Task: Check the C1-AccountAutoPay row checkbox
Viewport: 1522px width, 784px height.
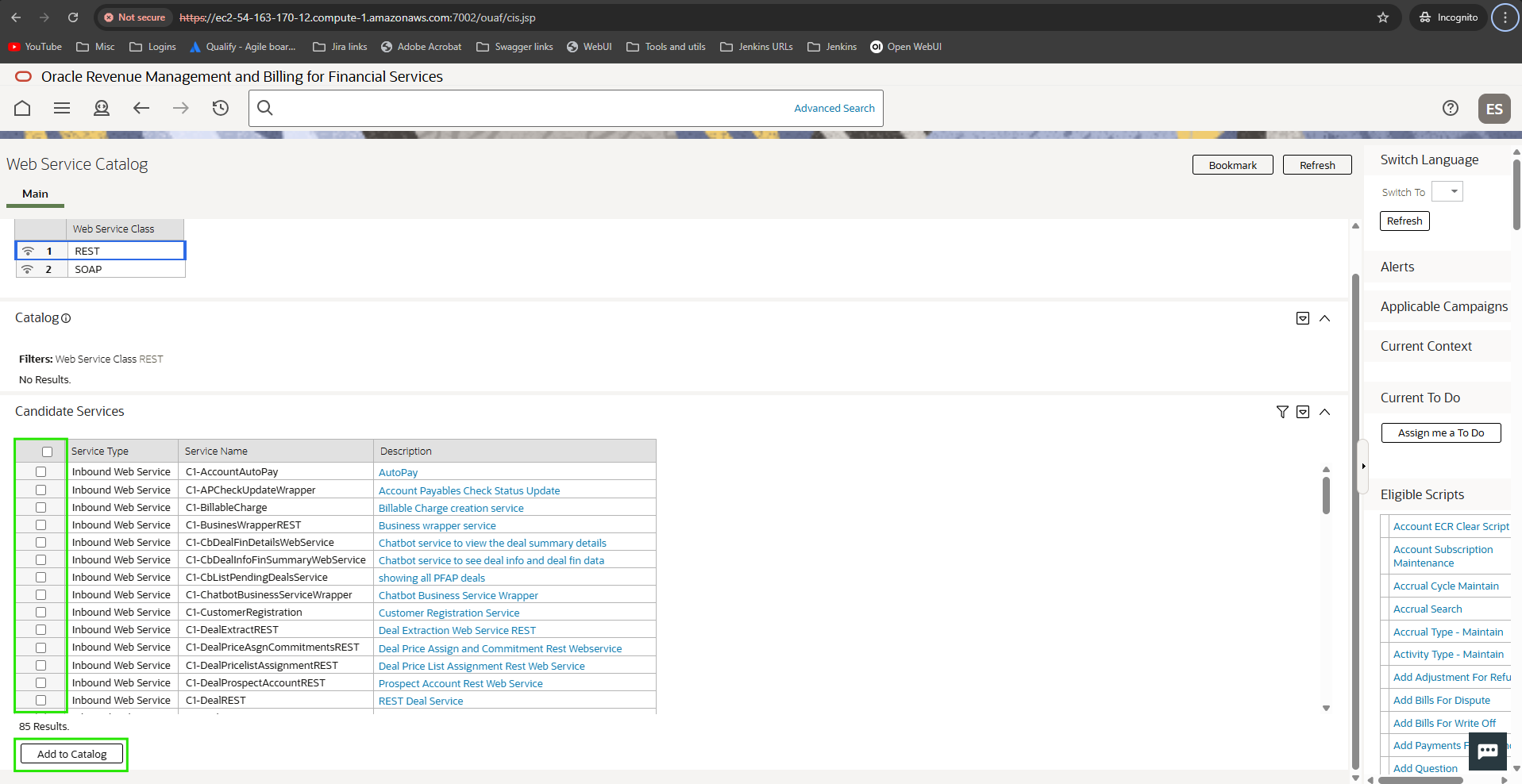Action: [x=40, y=472]
